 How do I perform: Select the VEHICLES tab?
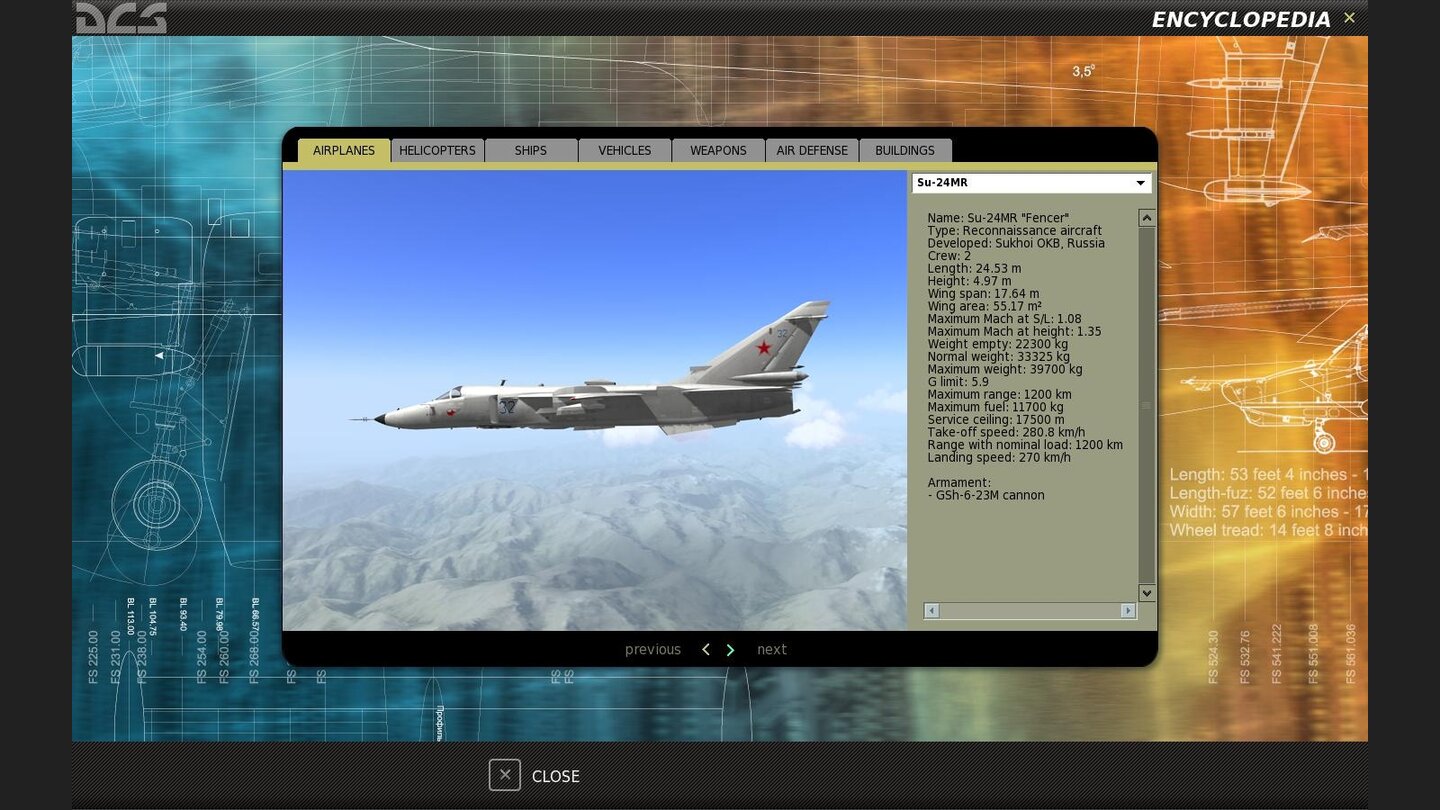(x=625, y=150)
